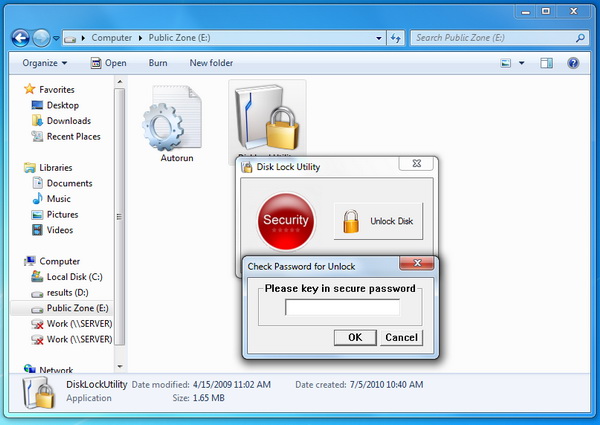Click Open in the Explorer toolbar
The image size is (600, 425).
tap(108, 63)
